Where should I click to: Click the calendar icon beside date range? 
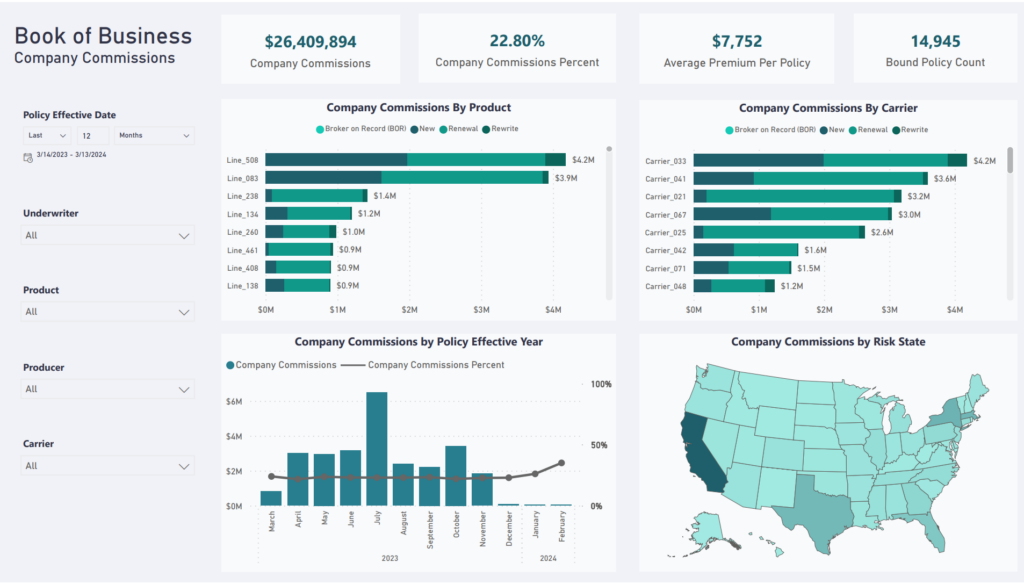tap(27, 157)
